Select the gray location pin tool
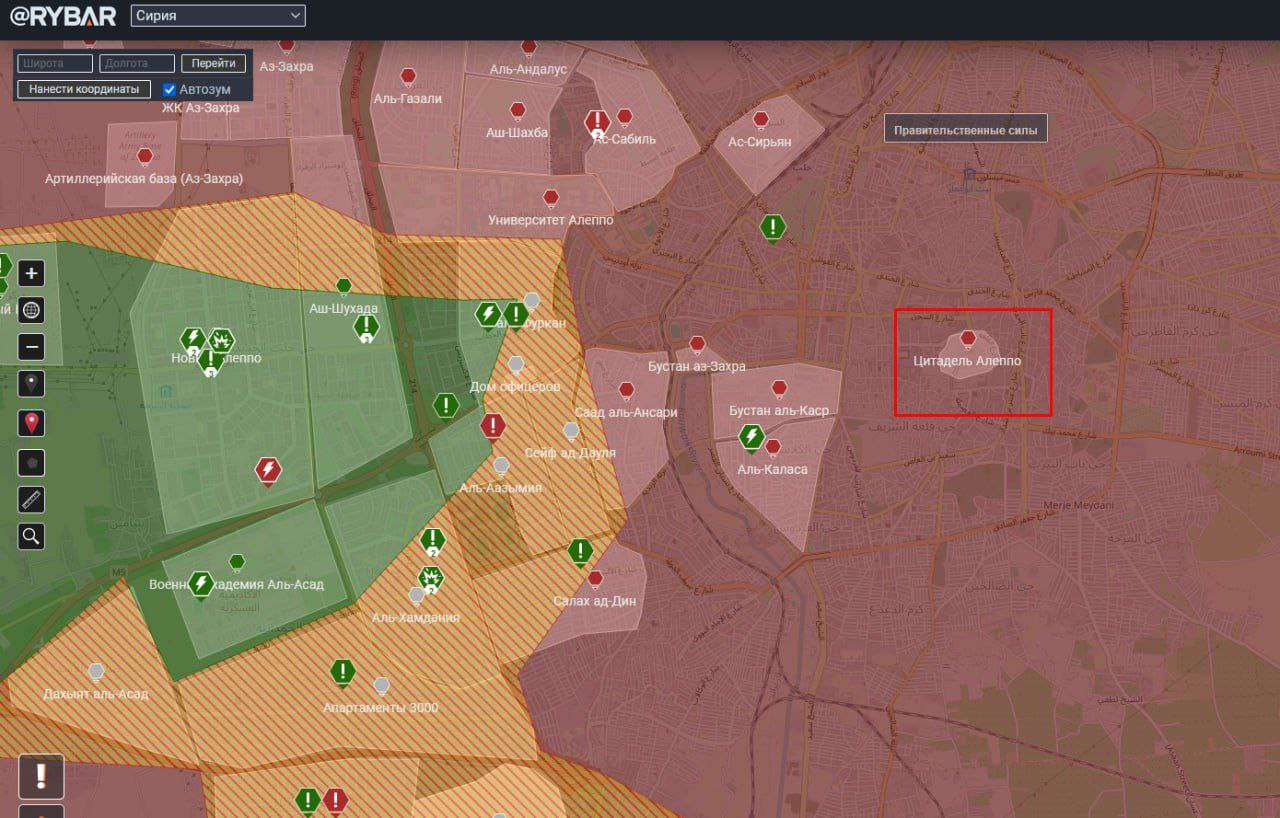 [x=31, y=384]
